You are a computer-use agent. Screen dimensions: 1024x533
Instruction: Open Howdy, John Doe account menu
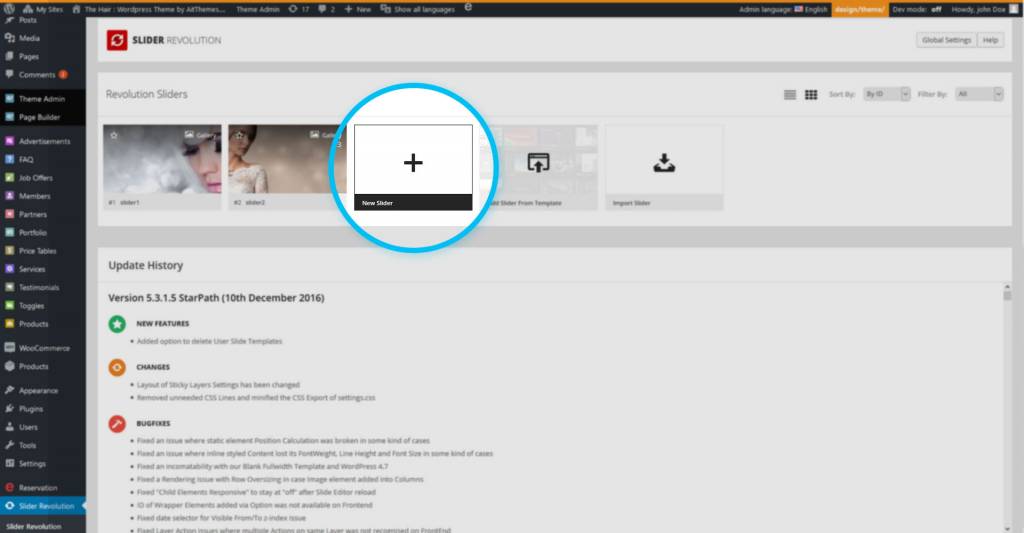[x=985, y=9]
